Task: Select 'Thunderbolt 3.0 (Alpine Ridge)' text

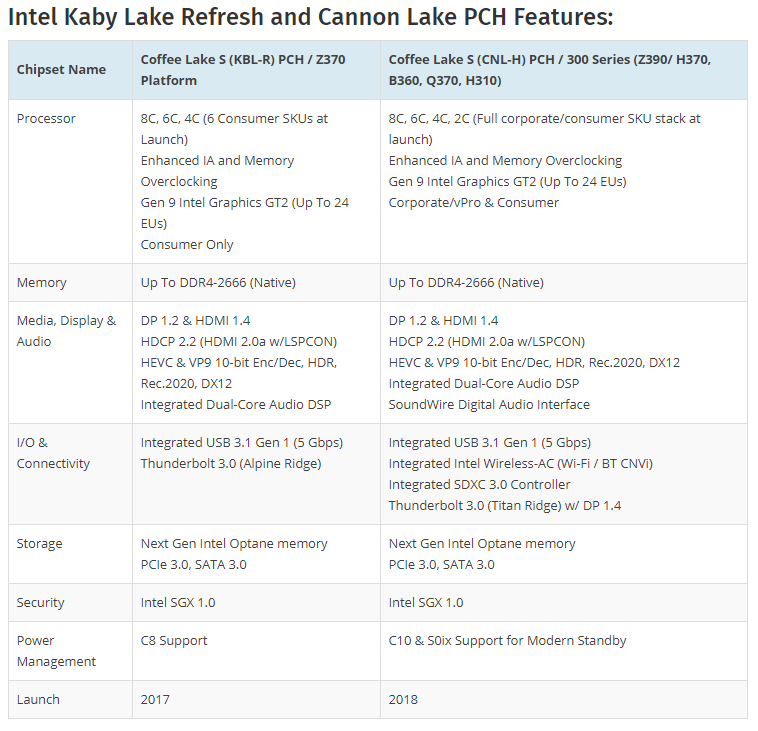Action: pos(231,464)
